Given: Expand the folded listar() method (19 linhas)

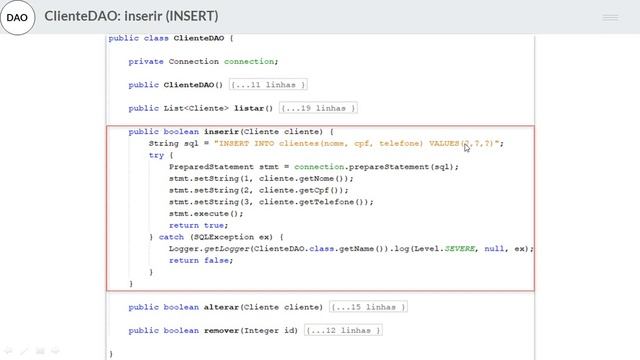Looking at the screenshot, I should pos(318,108).
